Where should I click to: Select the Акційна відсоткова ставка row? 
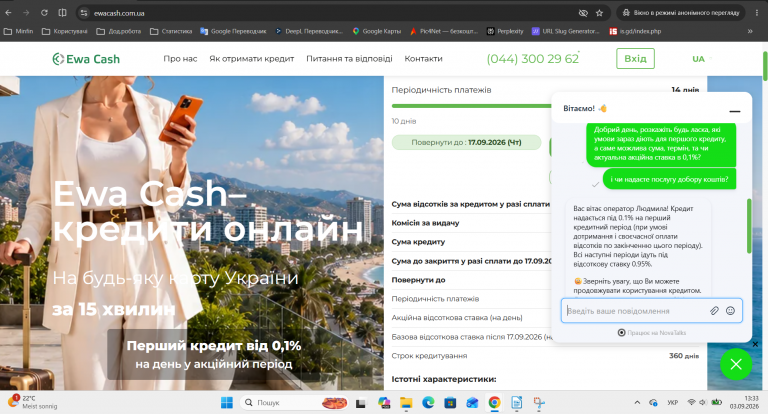point(472,317)
